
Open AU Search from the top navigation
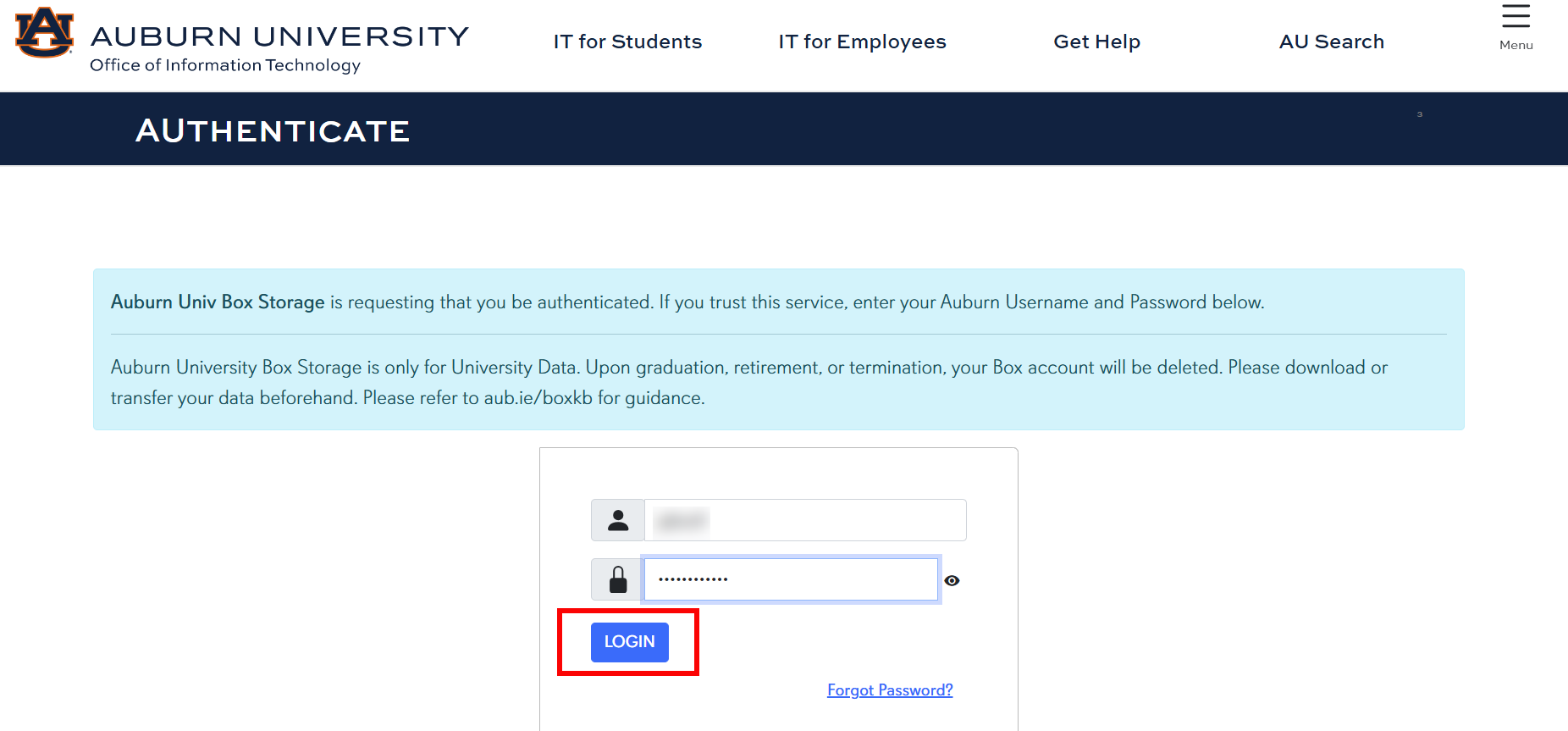coord(1331,42)
